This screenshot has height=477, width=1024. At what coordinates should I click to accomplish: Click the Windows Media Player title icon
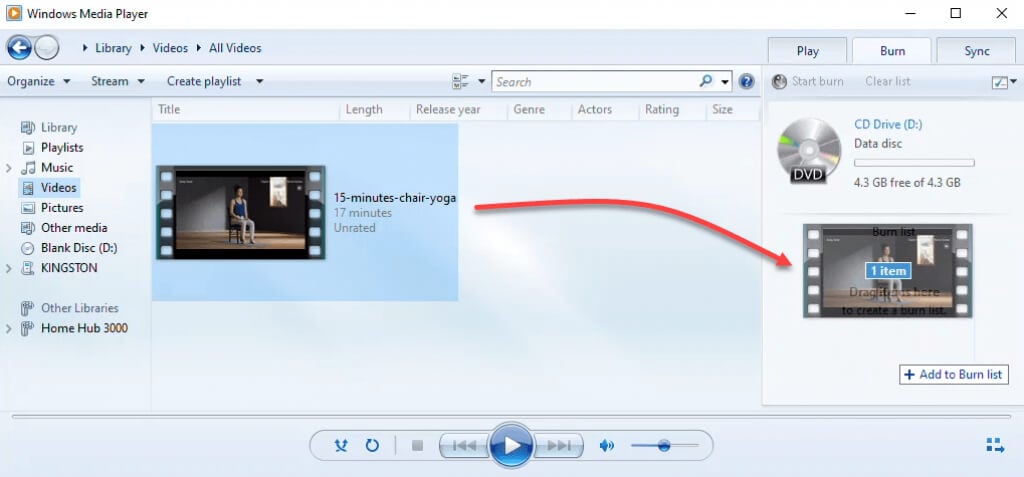(13, 13)
